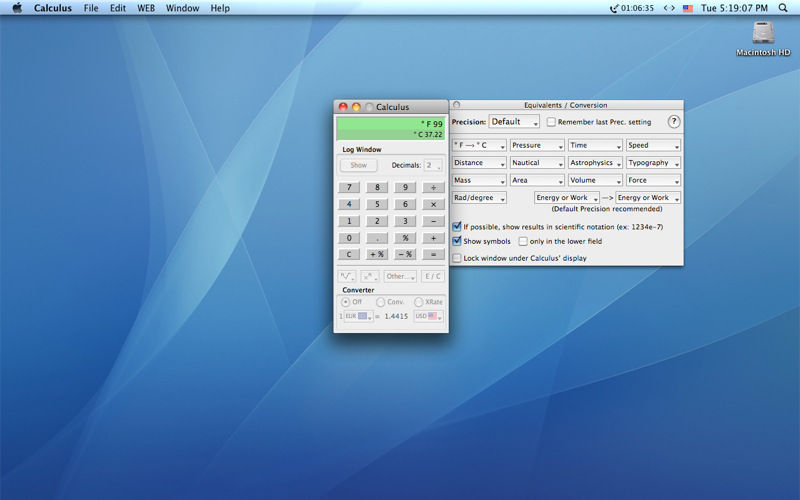Open the Time conversion dropdown

(595, 145)
